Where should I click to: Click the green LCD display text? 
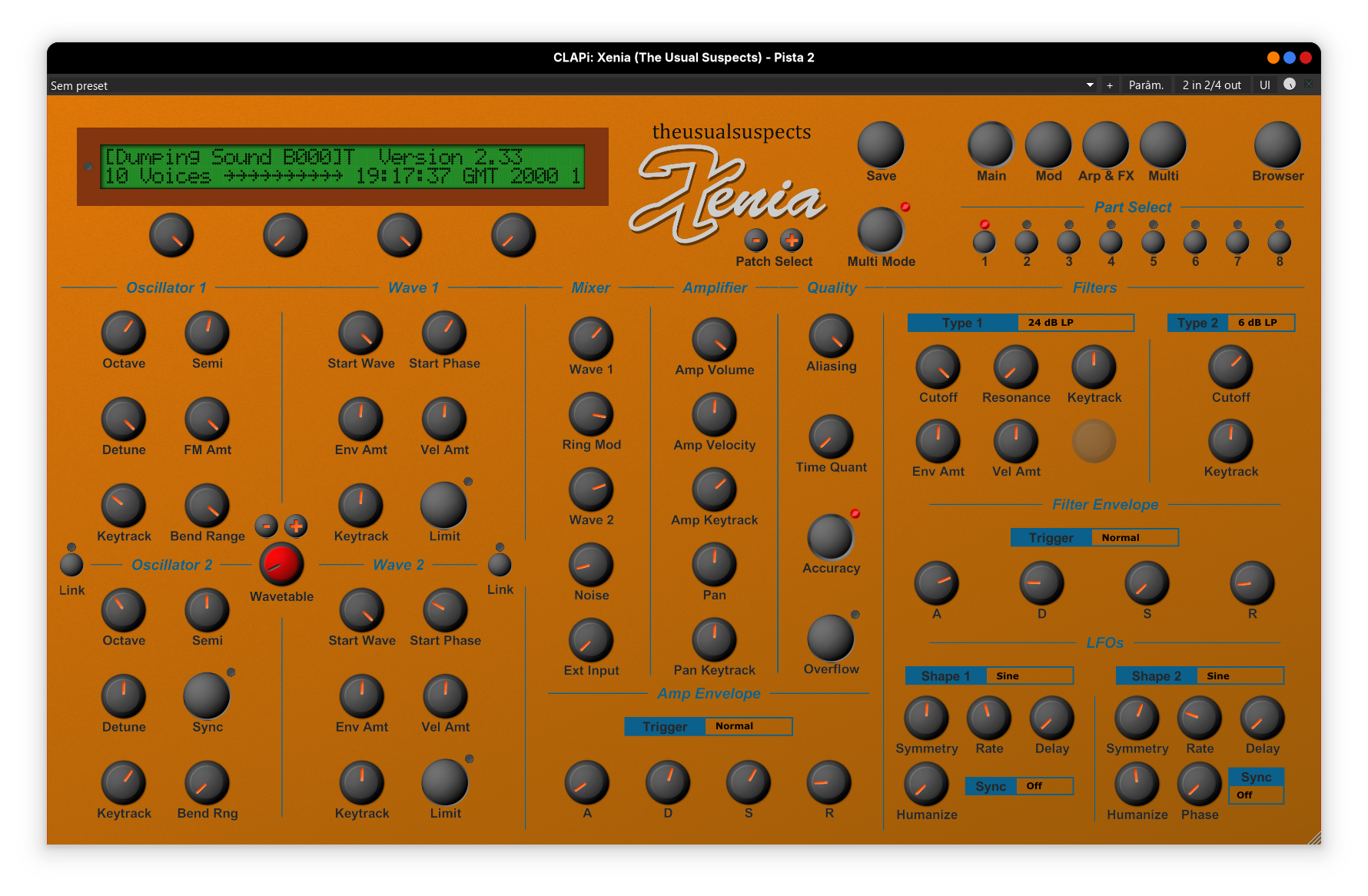coord(342,167)
